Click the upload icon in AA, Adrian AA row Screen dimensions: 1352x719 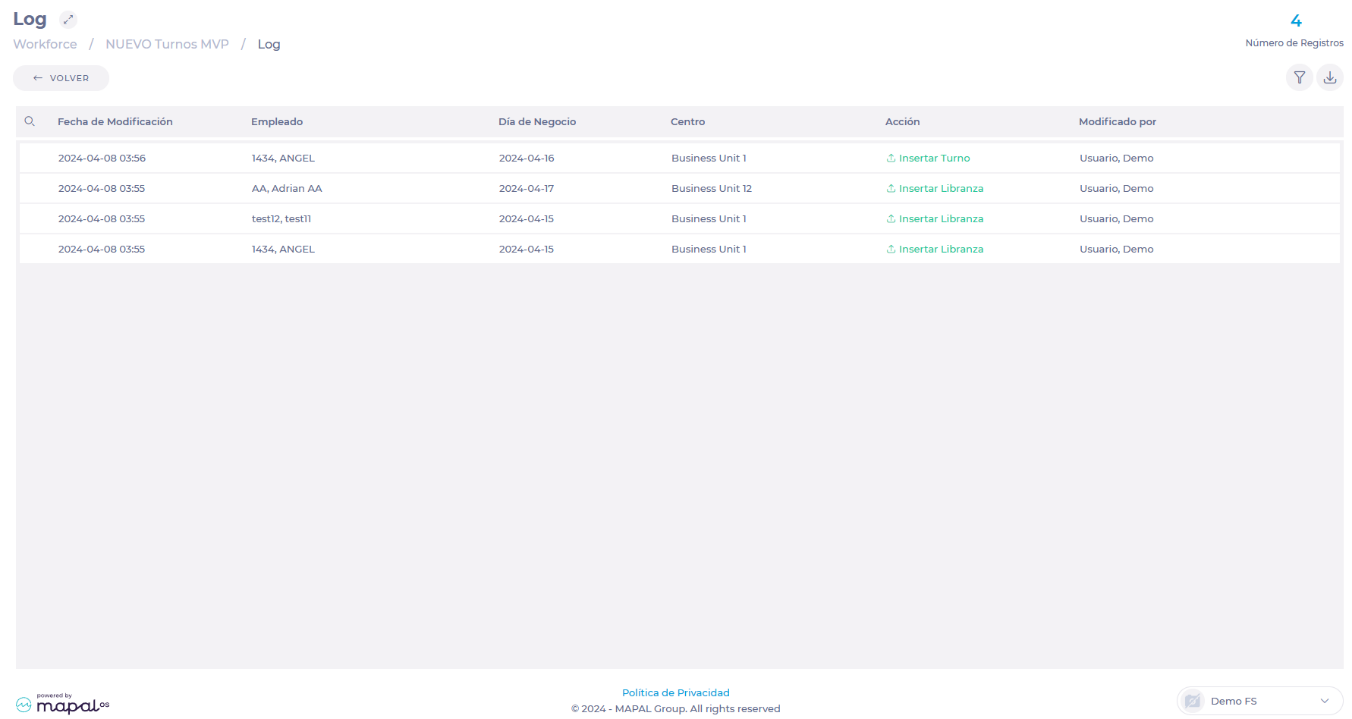click(891, 189)
